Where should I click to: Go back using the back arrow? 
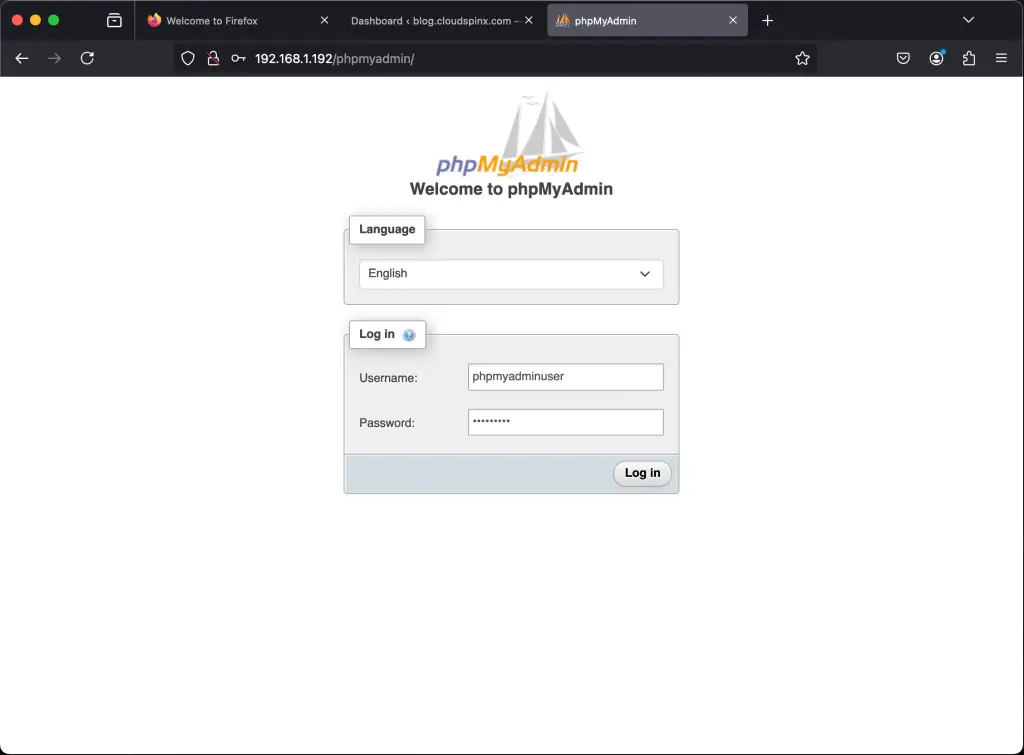22,58
